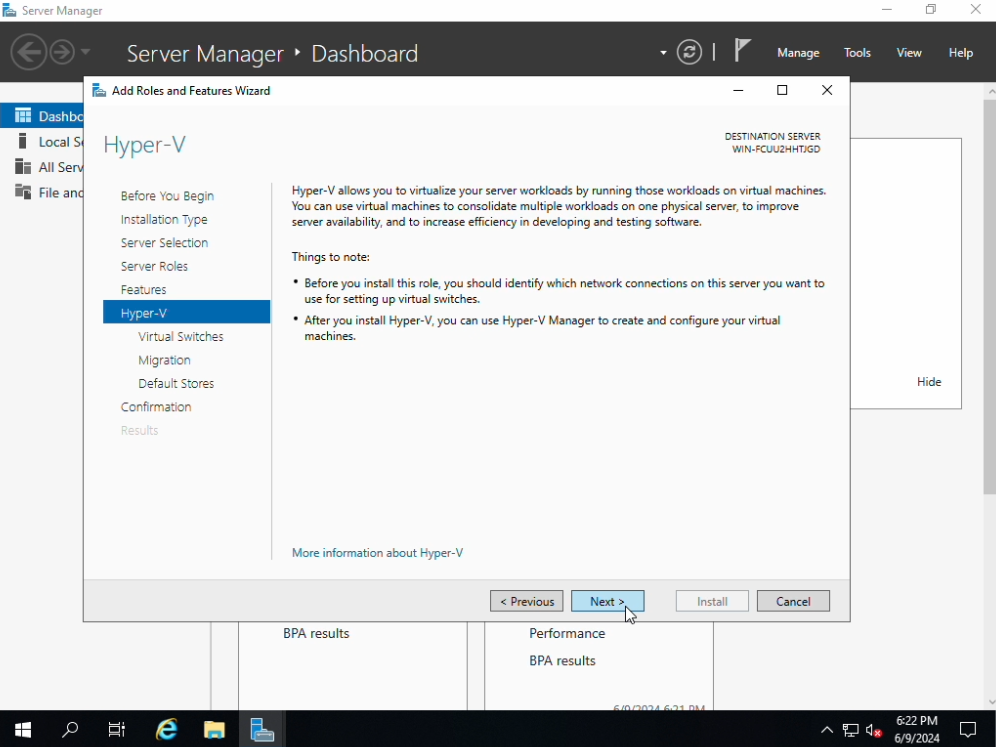The width and height of the screenshot is (996, 747).
Task: Expand the navigation history dropdown arrow
Action: pyautogui.click(x=86, y=52)
